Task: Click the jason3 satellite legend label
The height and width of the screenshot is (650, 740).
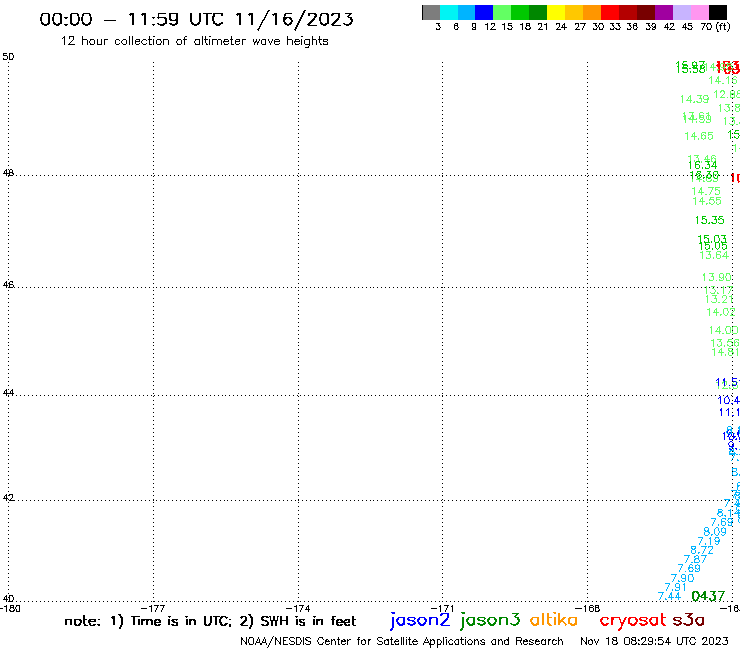Action: tap(490, 620)
